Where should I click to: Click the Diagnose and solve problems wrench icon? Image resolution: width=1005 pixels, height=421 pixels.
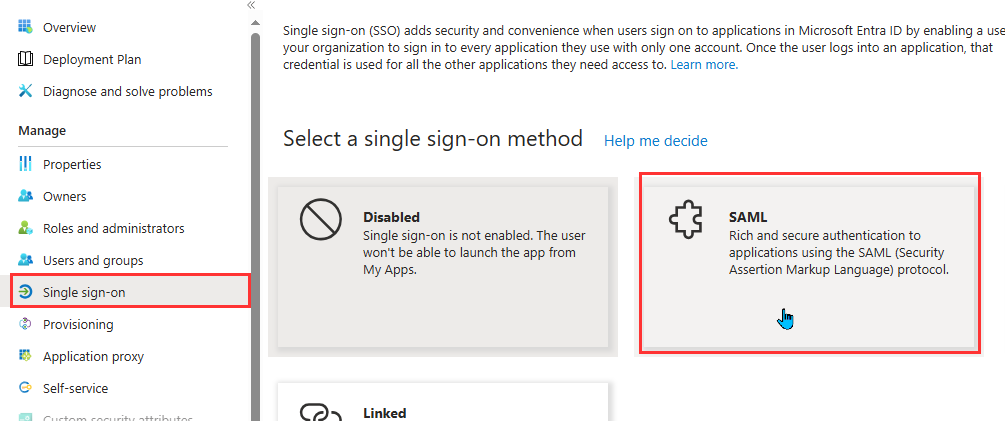pyautogui.click(x=25, y=91)
